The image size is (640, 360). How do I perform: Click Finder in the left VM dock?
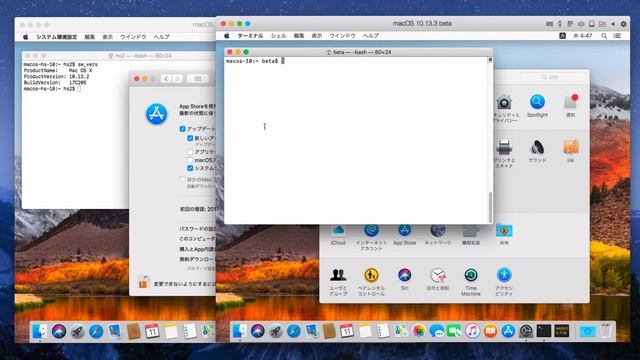(40, 331)
